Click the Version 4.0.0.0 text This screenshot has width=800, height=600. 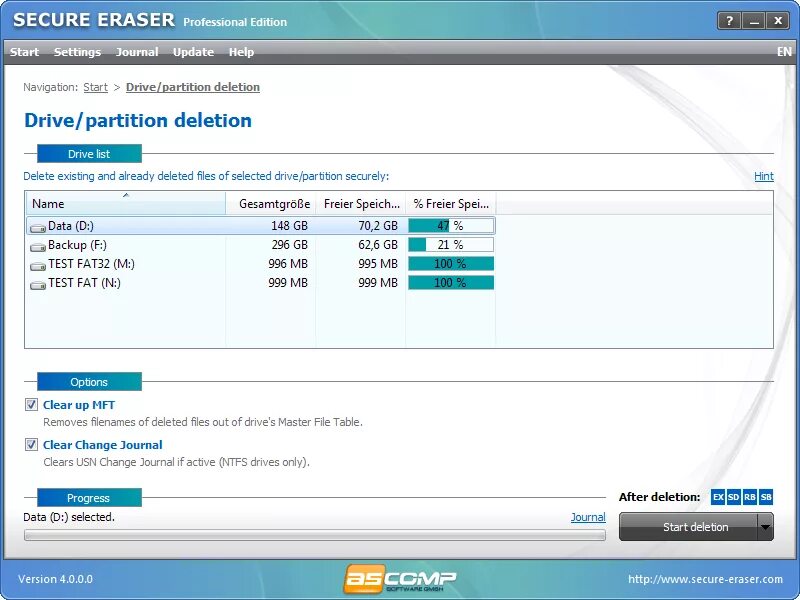click(x=55, y=579)
